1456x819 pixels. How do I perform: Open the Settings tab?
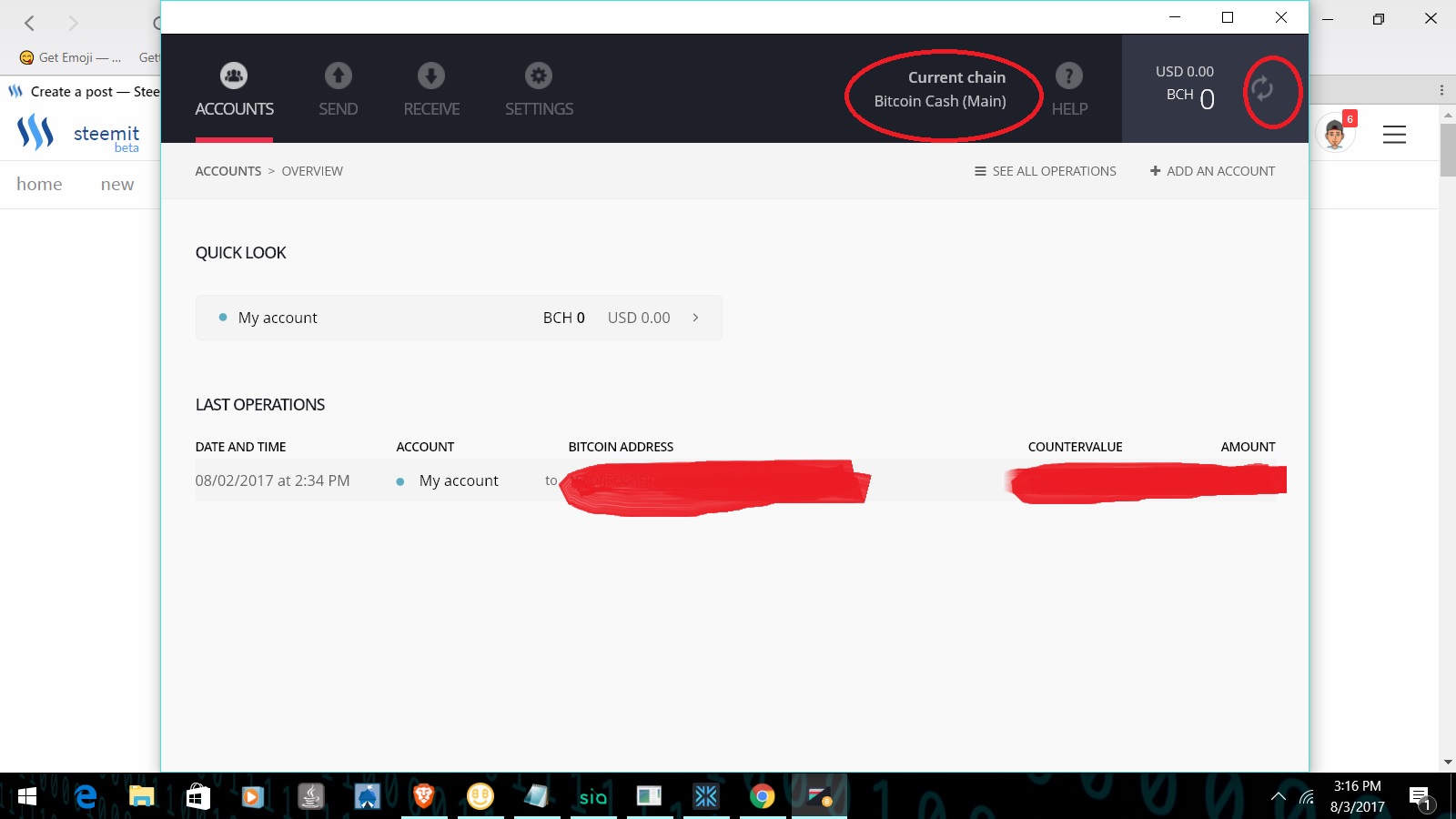coord(539,90)
